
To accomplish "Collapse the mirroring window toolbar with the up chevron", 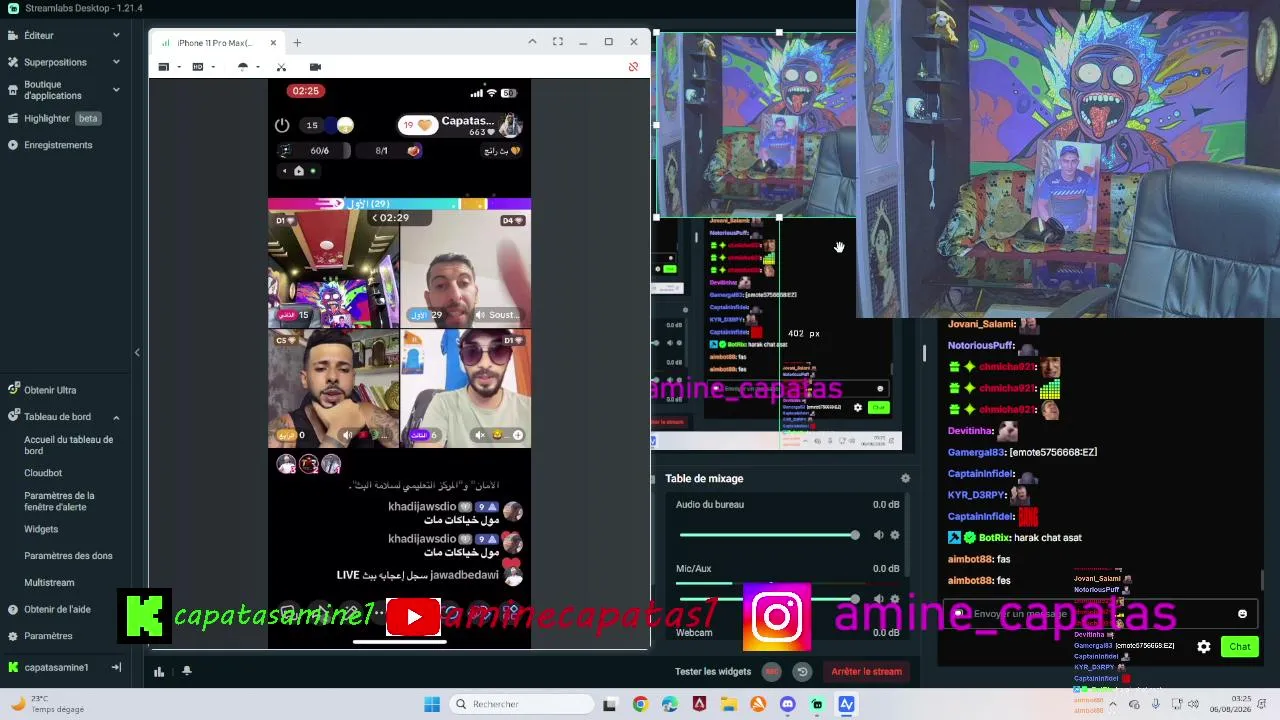I will click(532, 41).
